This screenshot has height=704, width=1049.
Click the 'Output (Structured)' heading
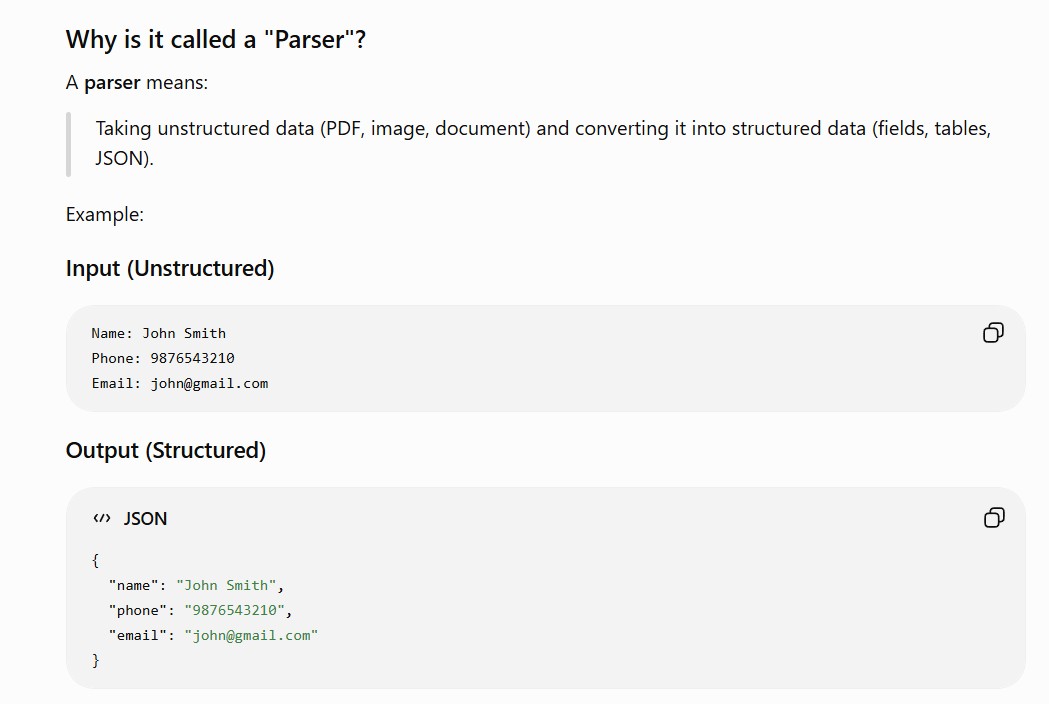coord(166,450)
